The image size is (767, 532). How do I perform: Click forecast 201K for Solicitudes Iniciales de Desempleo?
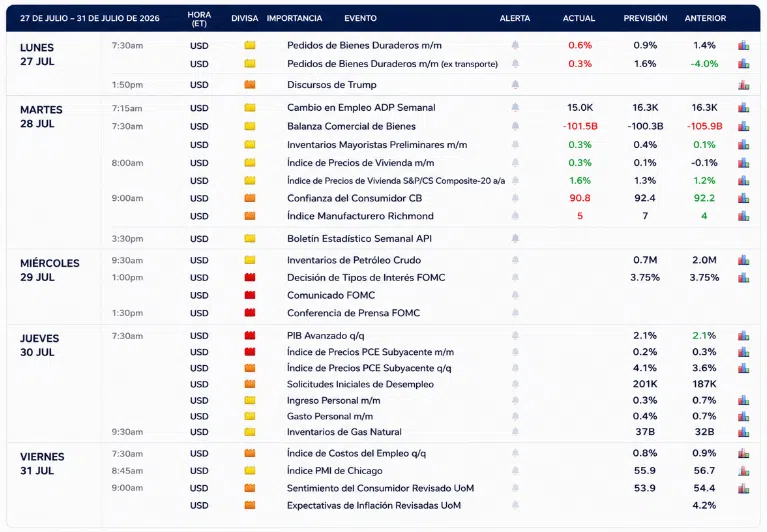(x=645, y=384)
